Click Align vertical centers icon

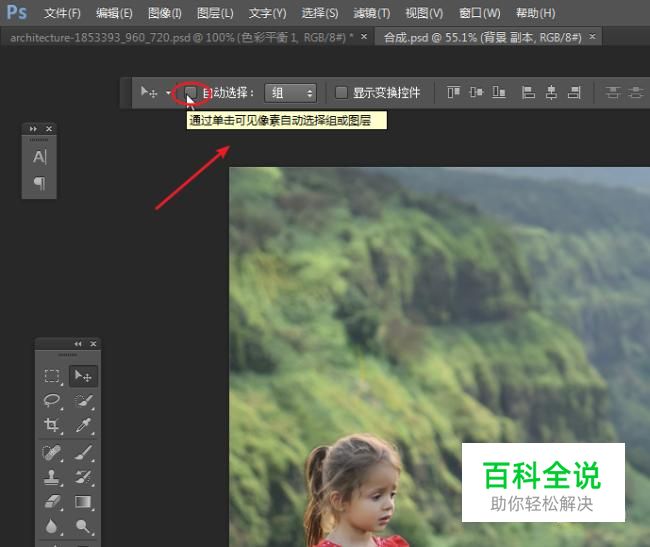[x=476, y=92]
